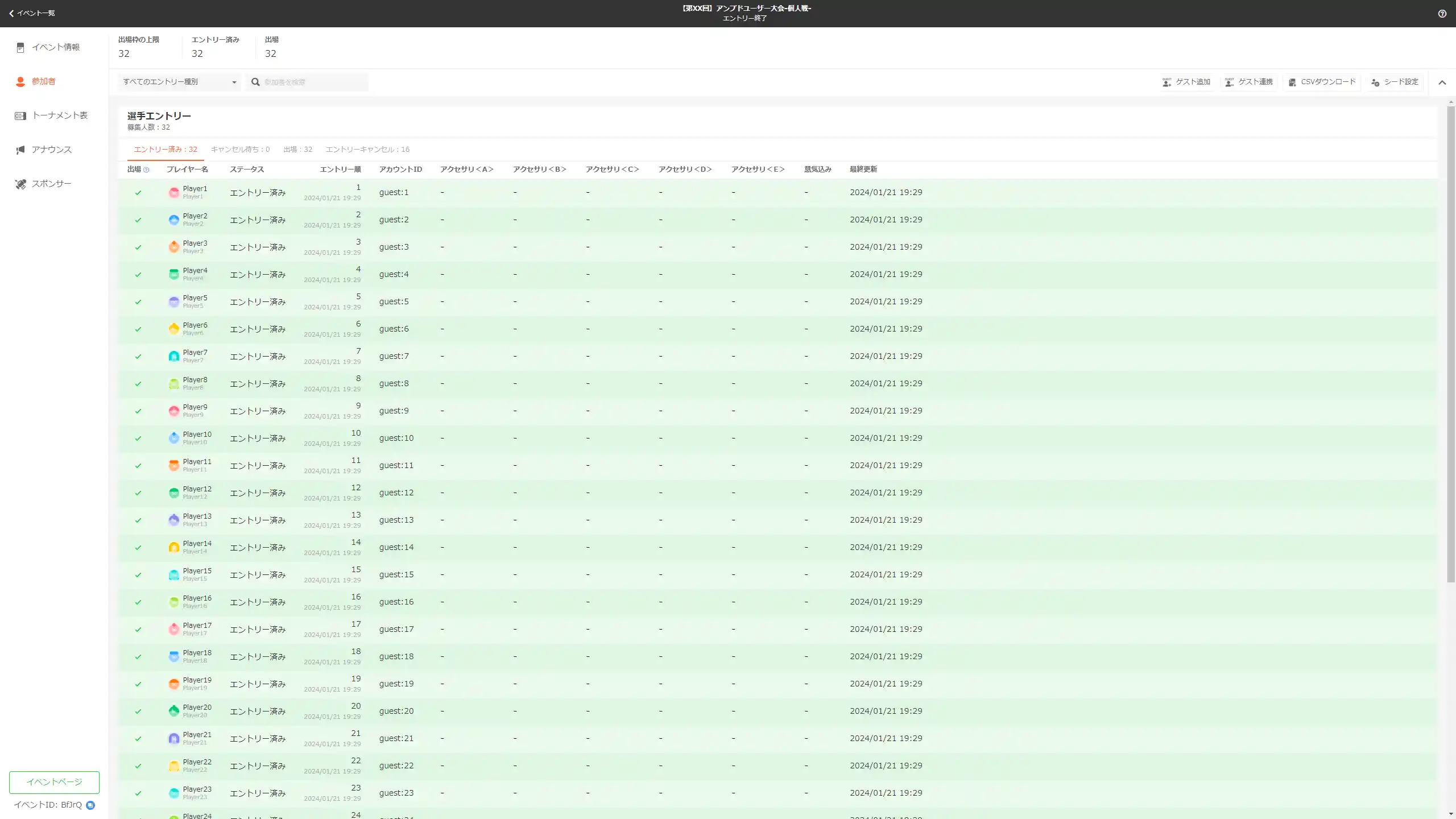Click Player17's avatar icon
1456x819 pixels.
(x=174, y=629)
